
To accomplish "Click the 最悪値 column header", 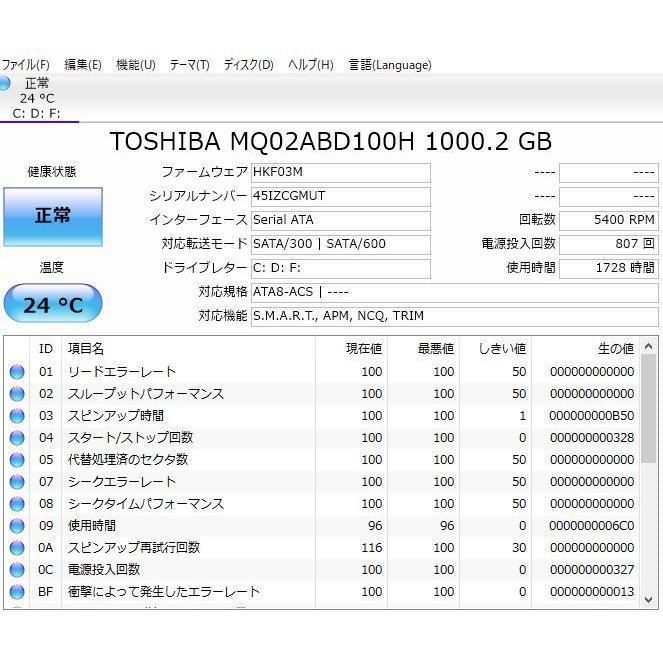I will pos(424,349).
